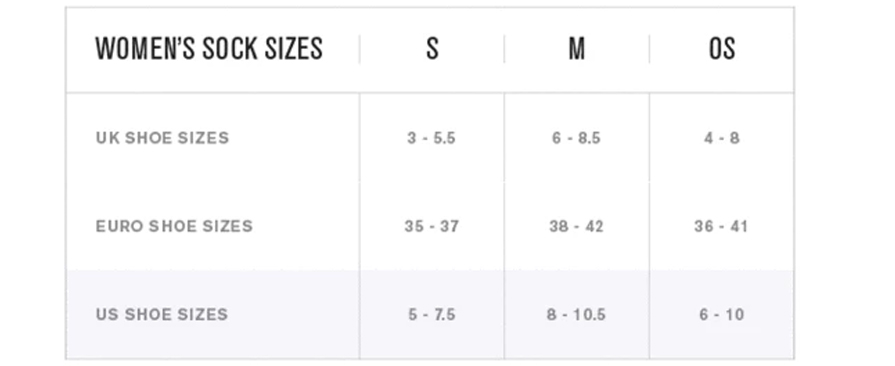
Task: Click the Euro size 38 - 42 cell
Action: [x=576, y=227]
